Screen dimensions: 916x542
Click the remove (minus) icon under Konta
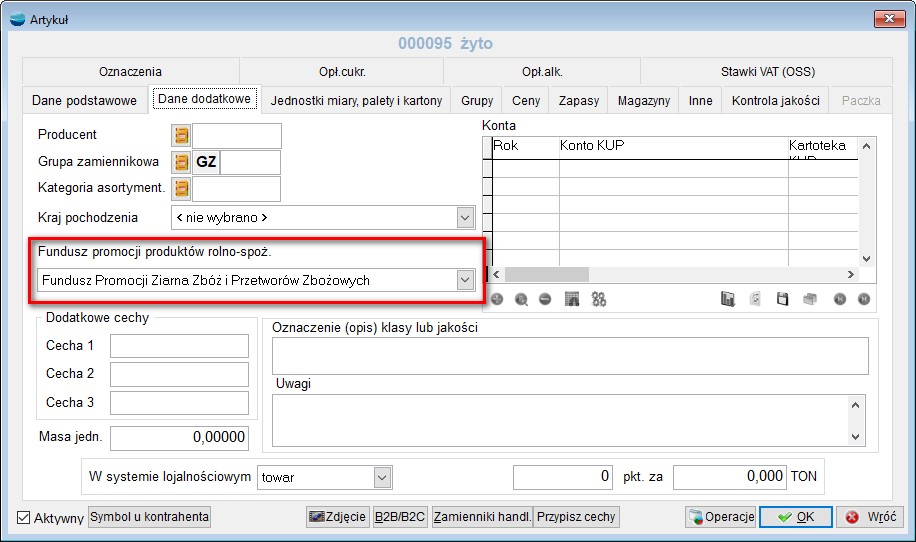click(x=545, y=300)
